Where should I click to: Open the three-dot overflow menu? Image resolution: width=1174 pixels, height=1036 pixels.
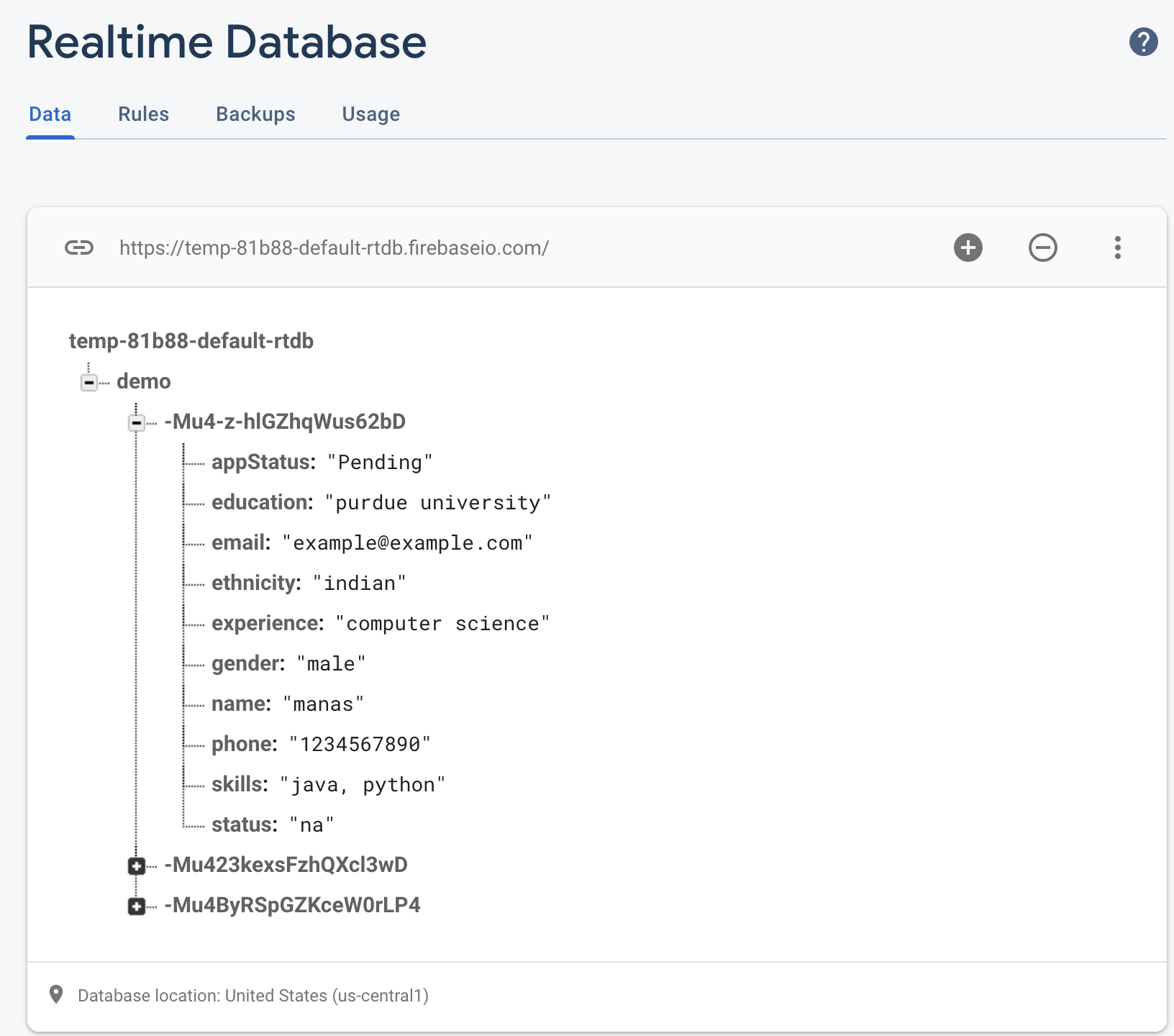(x=1117, y=248)
